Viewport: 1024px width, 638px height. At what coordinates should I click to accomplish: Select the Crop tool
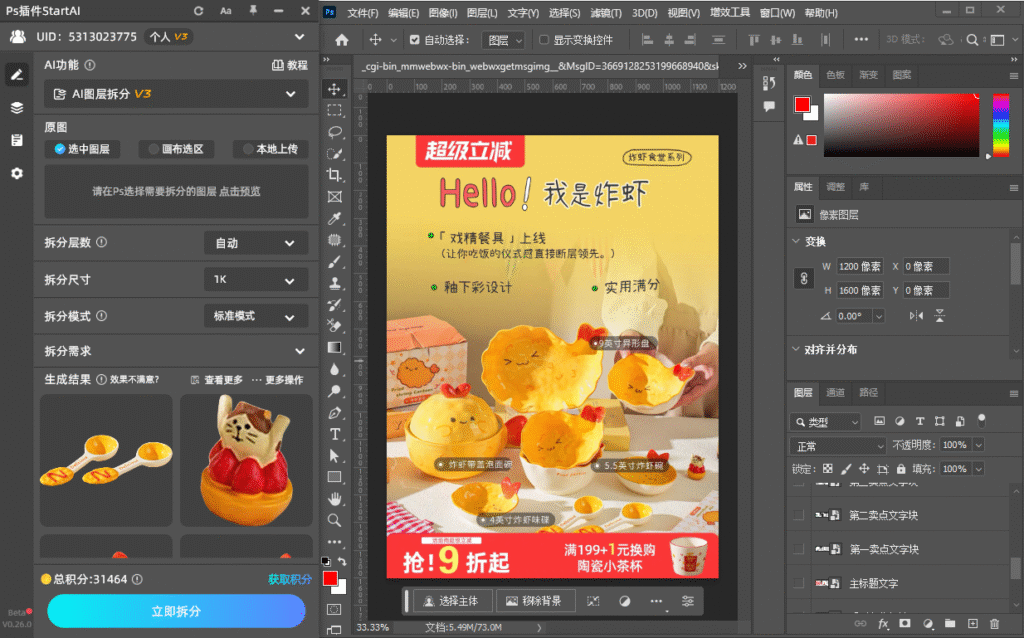click(x=334, y=175)
